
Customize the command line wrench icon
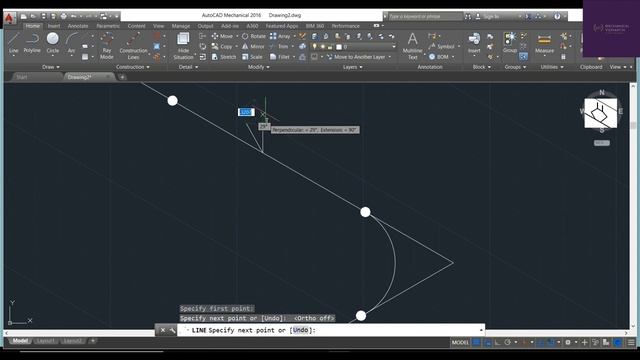[172, 330]
